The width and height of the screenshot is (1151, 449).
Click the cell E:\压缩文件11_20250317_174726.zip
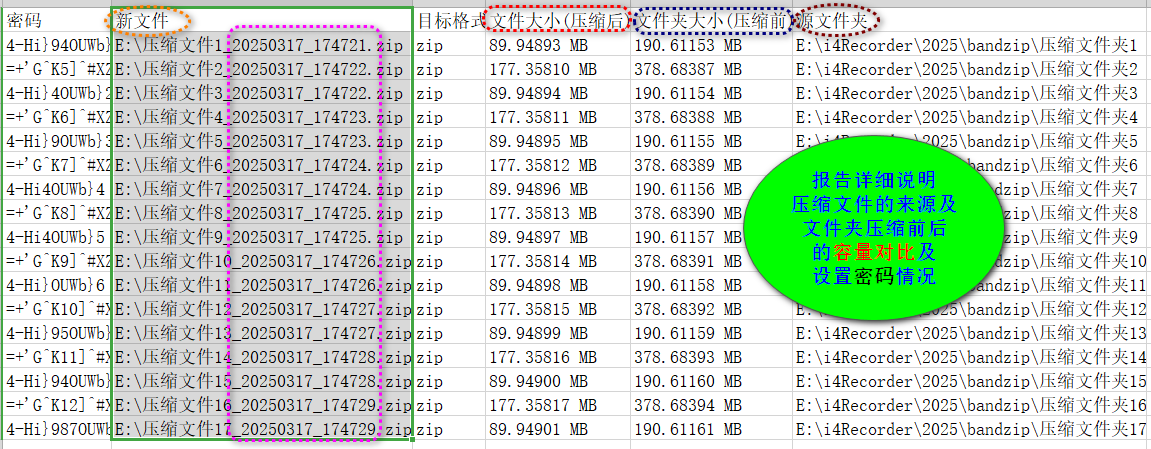pyautogui.click(x=263, y=285)
